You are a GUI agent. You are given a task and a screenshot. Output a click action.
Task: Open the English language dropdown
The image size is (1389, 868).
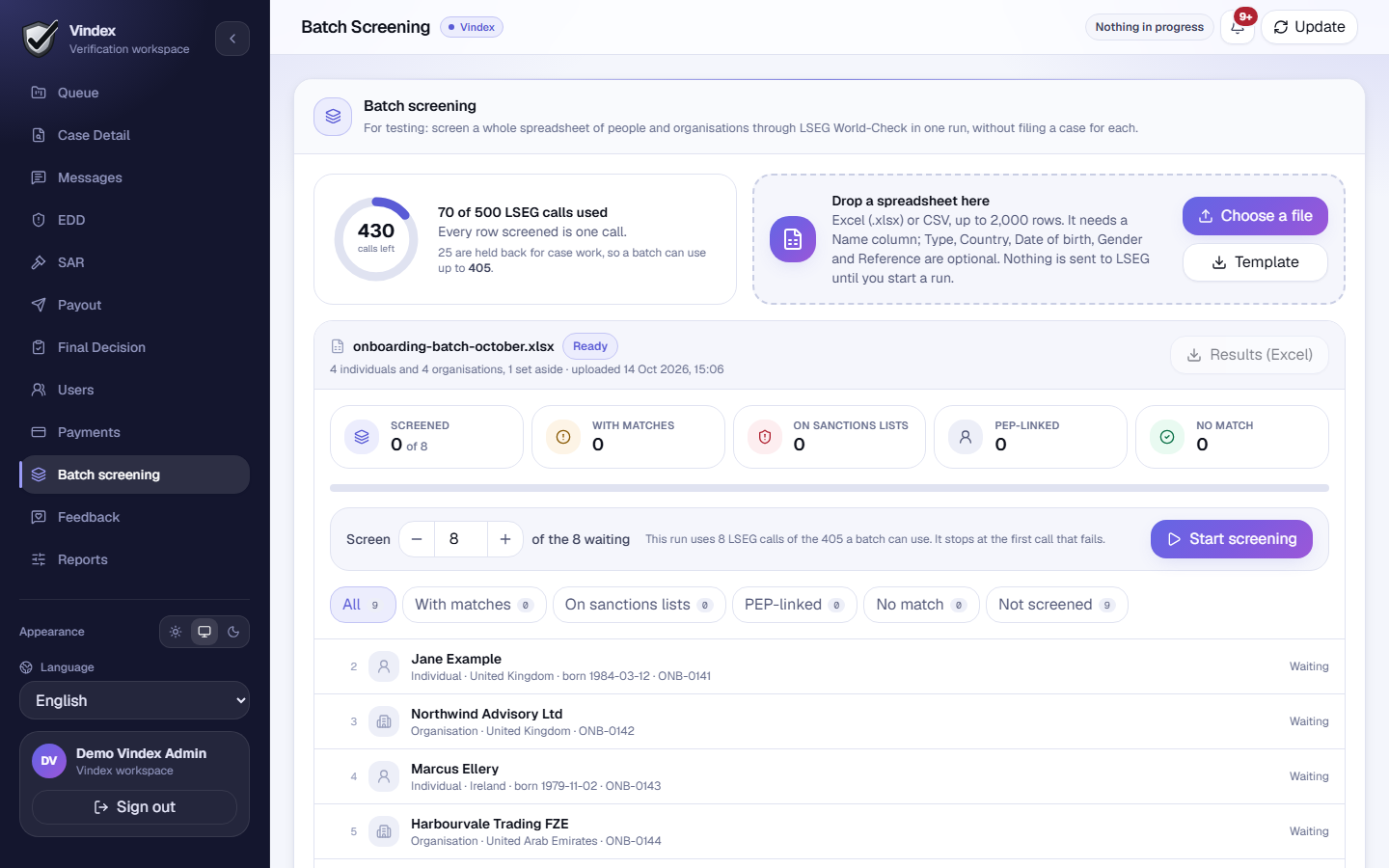(x=134, y=700)
